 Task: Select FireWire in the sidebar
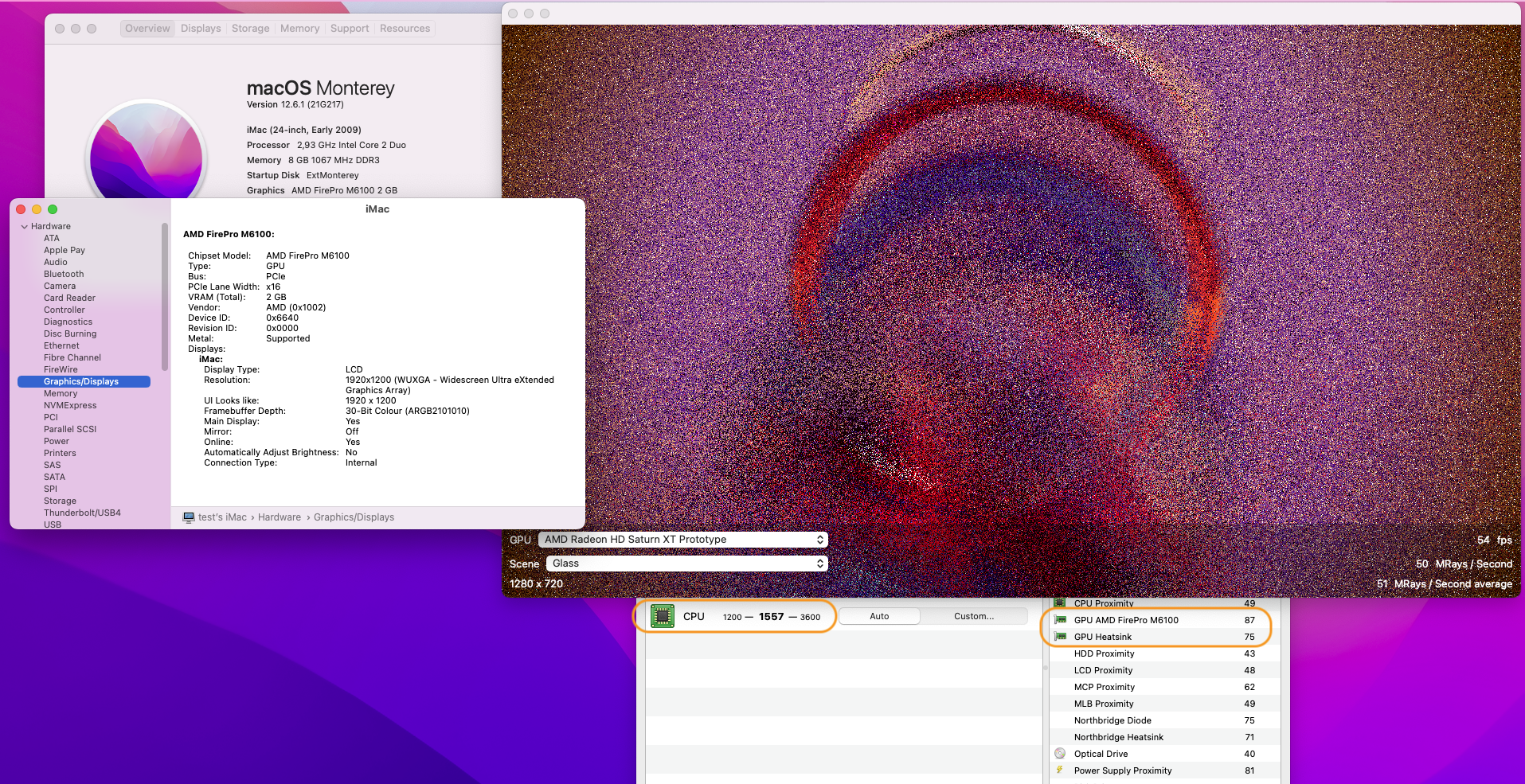point(61,370)
